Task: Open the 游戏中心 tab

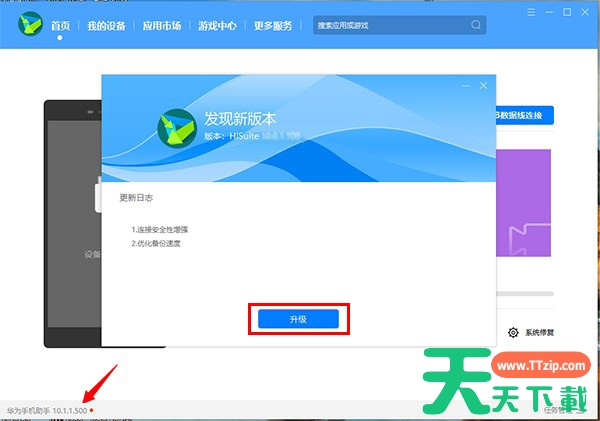Action: (217, 26)
